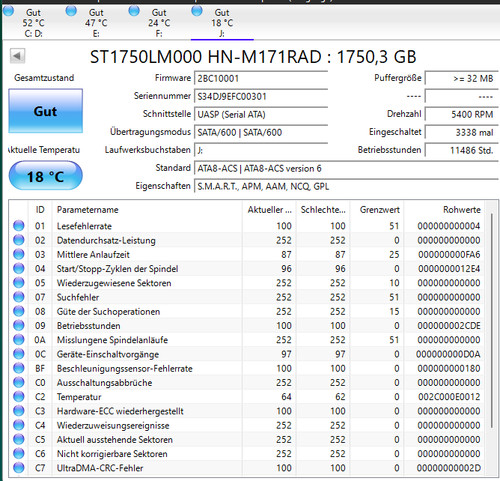This screenshot has height=481, width=500.
Task: Select the Wiederzugewiesene Sektoren parameter name
Action: [x=114, y=283]
